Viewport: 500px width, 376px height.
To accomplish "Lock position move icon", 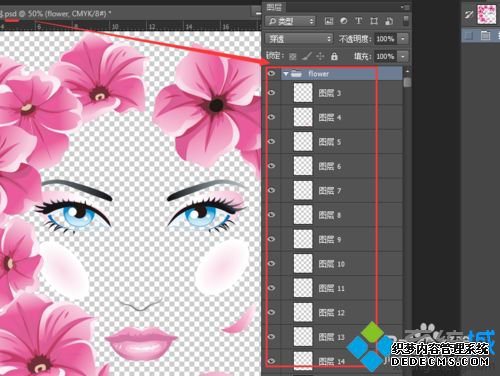I will [x=320, y=56].
